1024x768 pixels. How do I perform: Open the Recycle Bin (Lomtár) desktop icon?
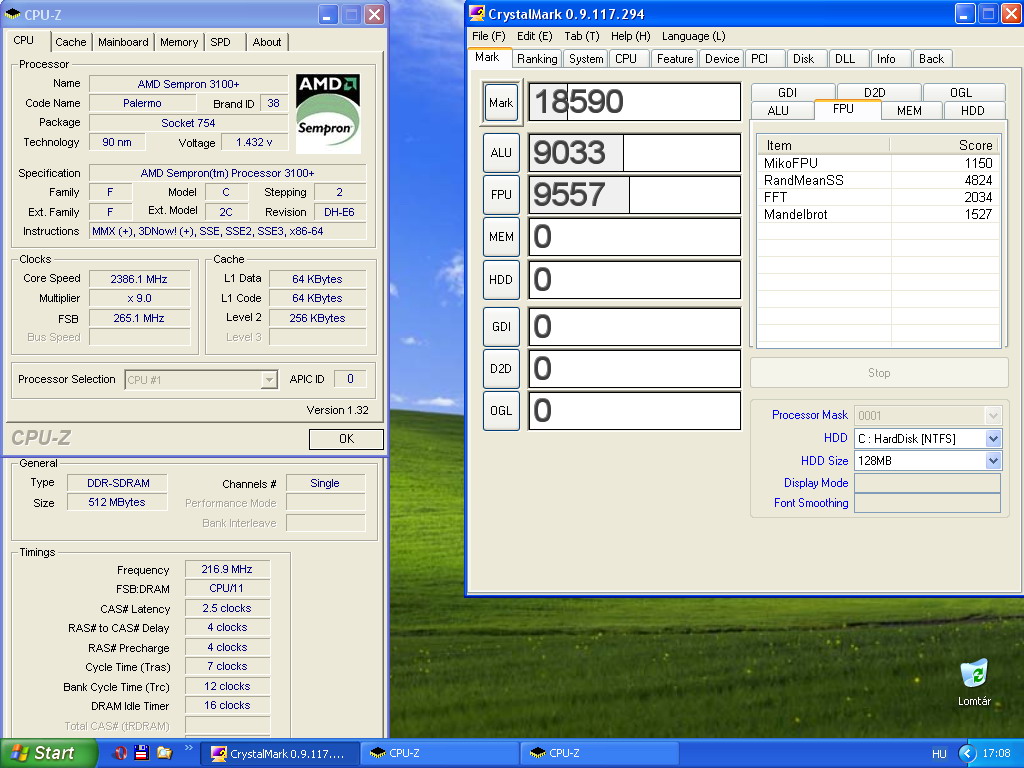pyautogui.click(x=974, y=682)
